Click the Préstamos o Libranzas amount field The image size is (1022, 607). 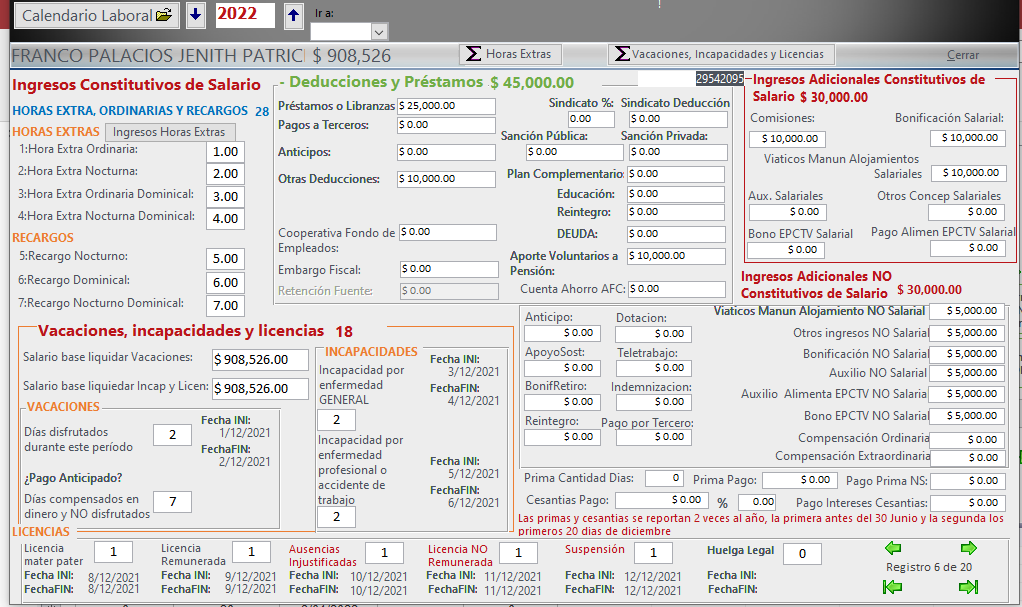pyautogui.click(x=446, y=106)
